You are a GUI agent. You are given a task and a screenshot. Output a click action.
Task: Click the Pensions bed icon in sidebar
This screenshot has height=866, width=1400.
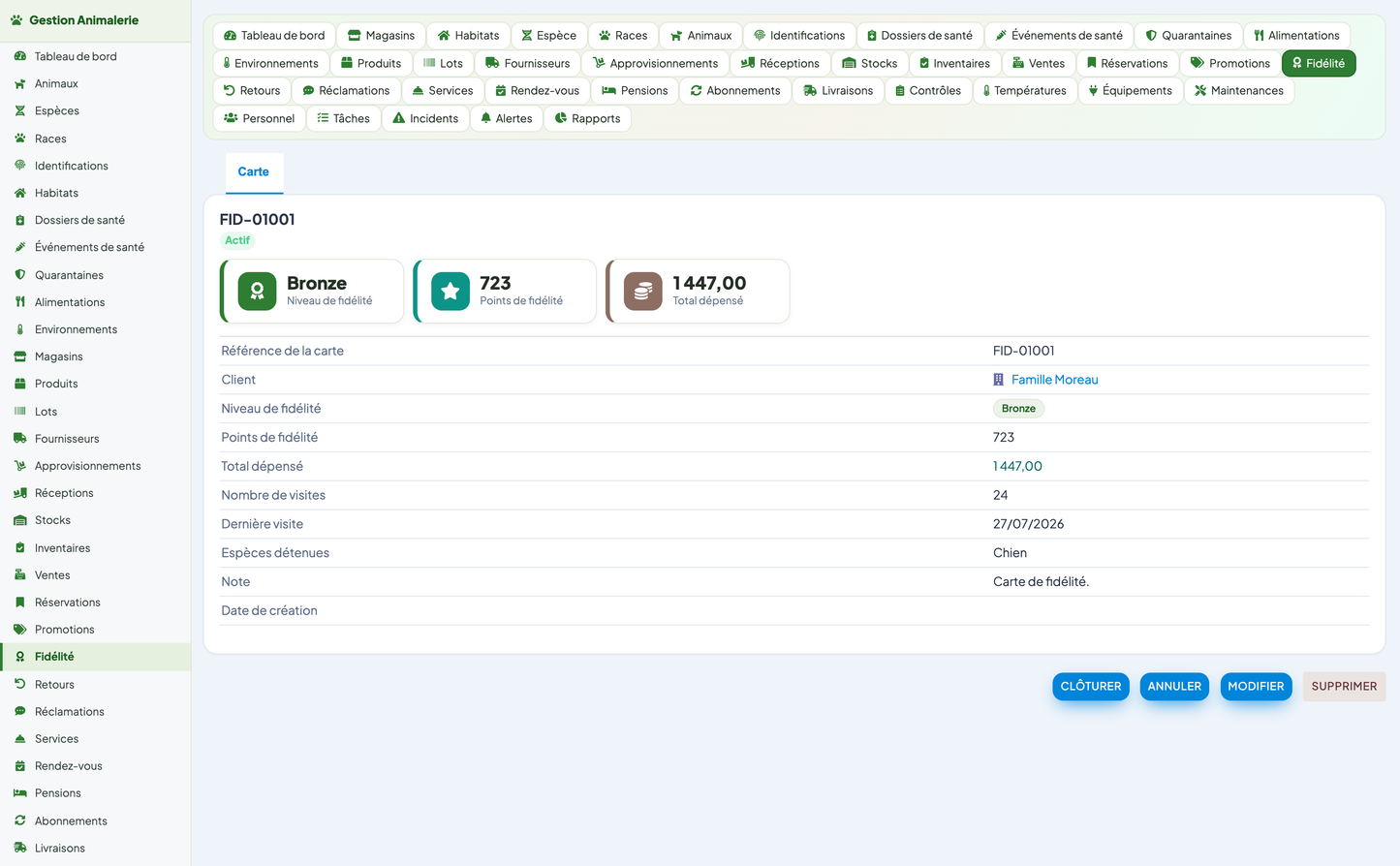click(20, 792)
